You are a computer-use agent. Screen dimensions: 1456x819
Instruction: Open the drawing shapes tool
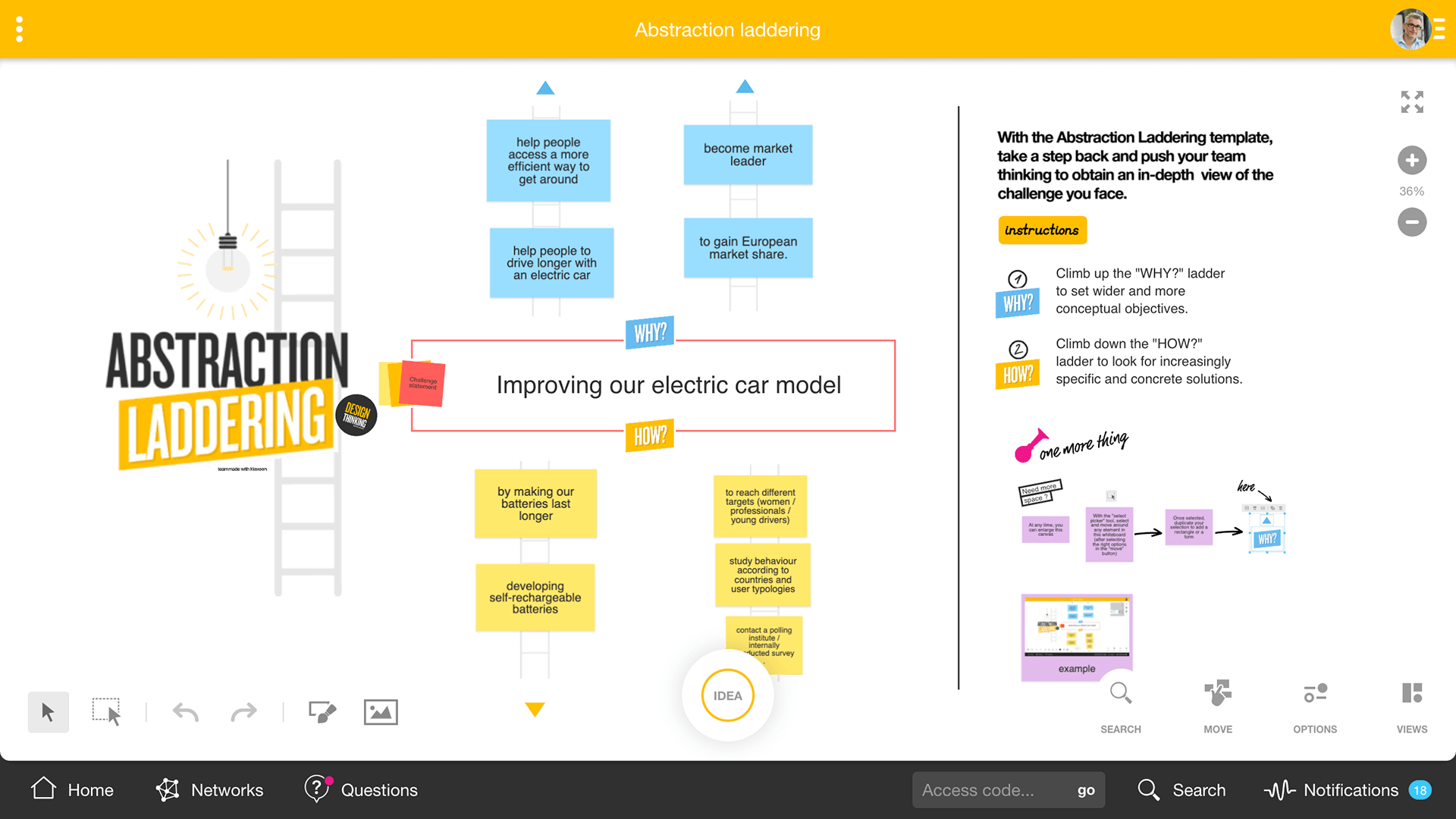(x=322, y=712)
